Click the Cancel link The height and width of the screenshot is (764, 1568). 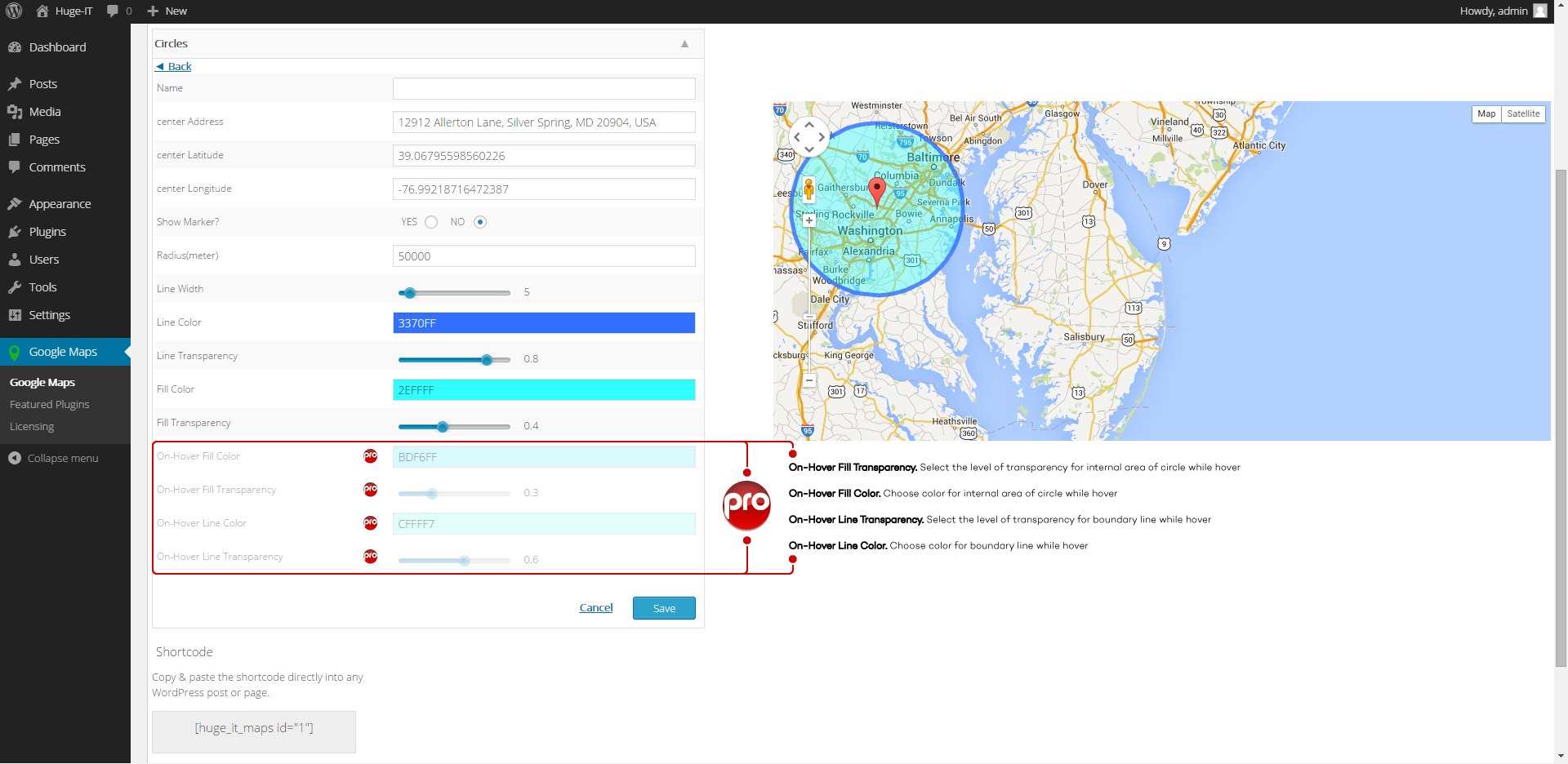(596, 608)
